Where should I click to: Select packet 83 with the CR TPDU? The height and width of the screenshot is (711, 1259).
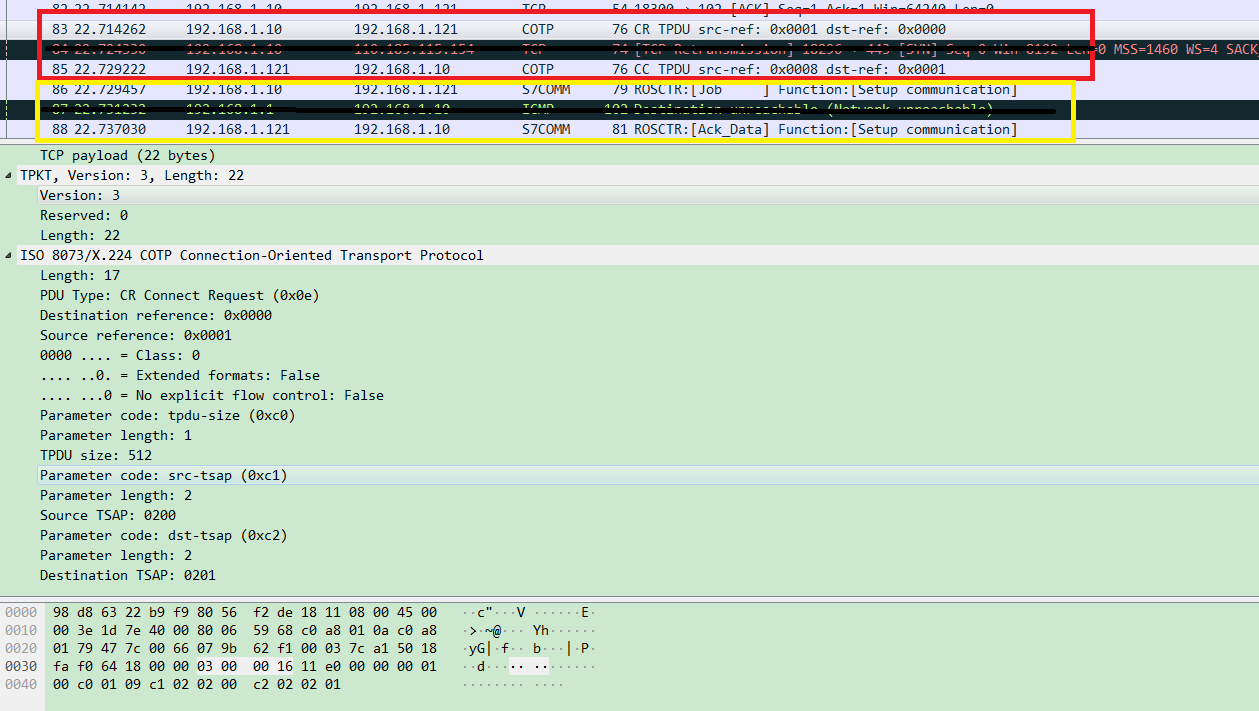point(300,29)
